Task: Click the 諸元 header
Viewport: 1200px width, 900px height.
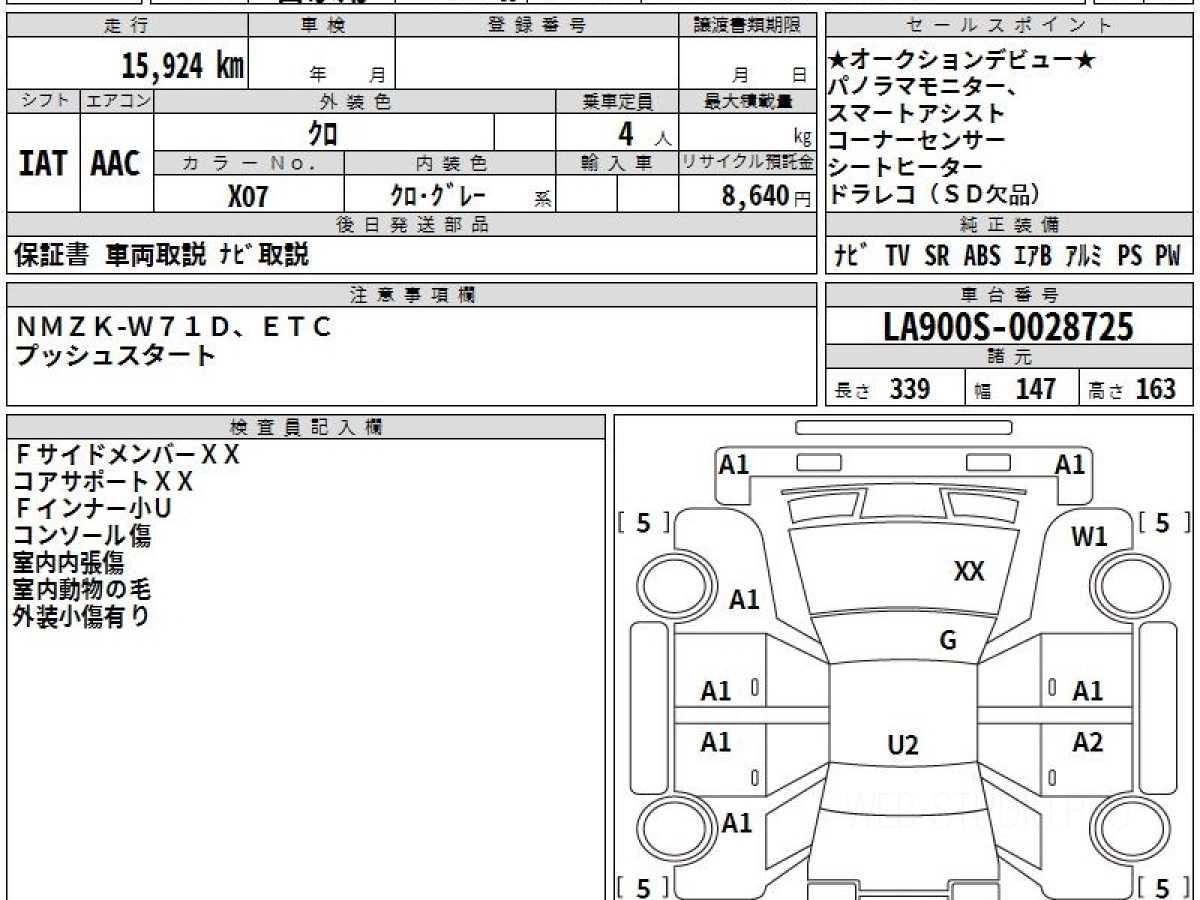Action: point(1010,357)
